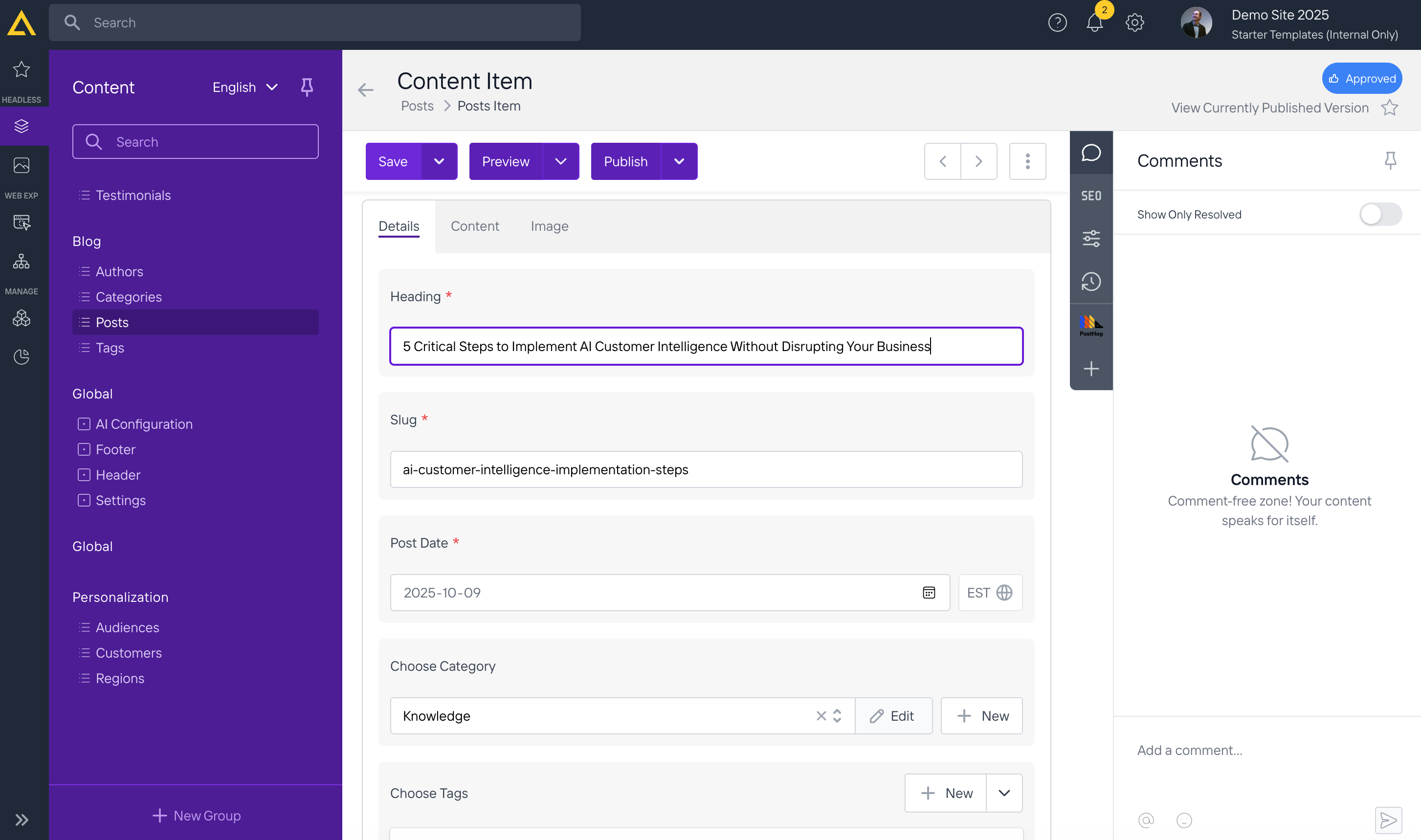The width and height of the screenshot is (1421, 840).
Task: Open the Models cubes icon
Action: coord(22,318)
